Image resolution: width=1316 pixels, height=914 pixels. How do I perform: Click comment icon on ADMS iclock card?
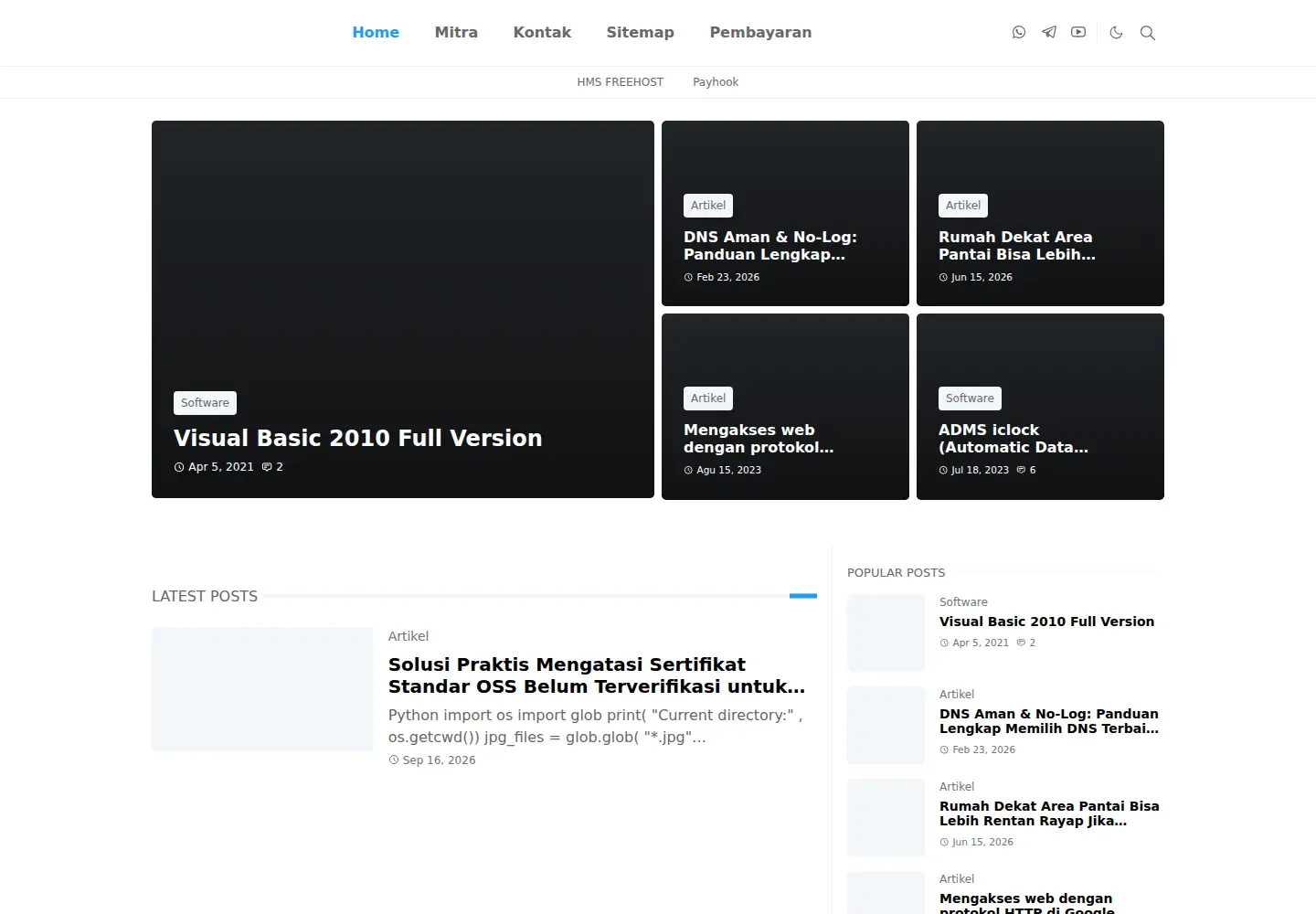pos(1021,470)
